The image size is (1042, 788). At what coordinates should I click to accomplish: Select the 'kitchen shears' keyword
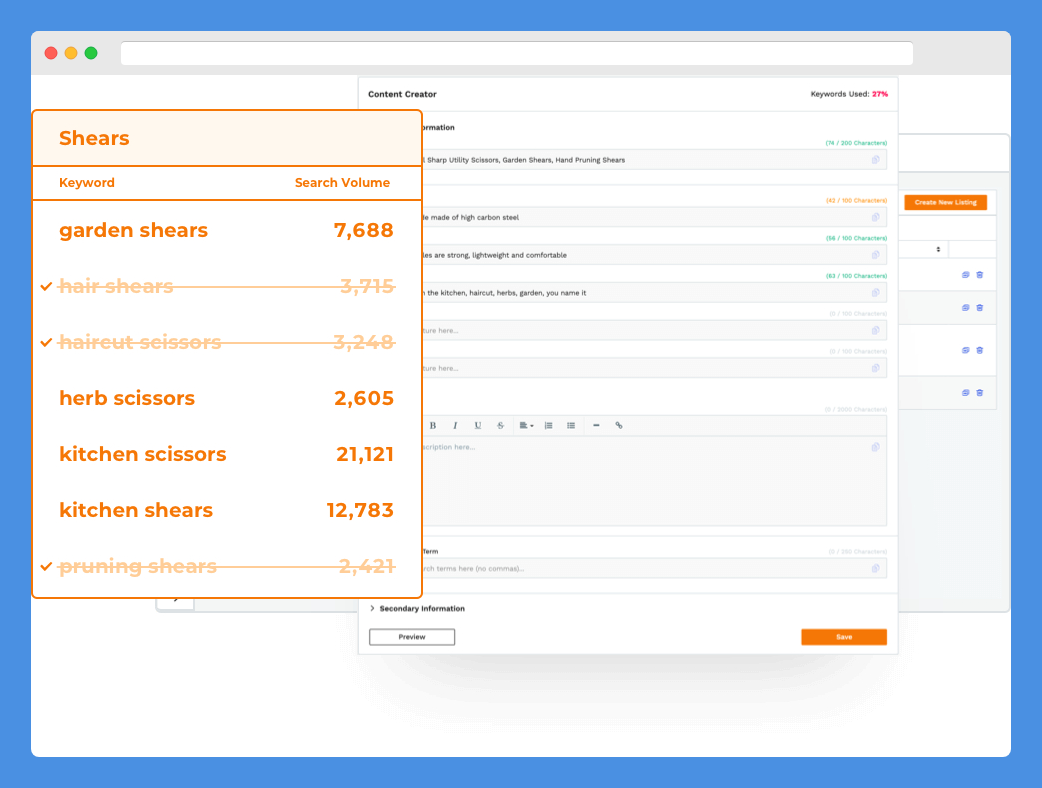(x=136, y=510)
